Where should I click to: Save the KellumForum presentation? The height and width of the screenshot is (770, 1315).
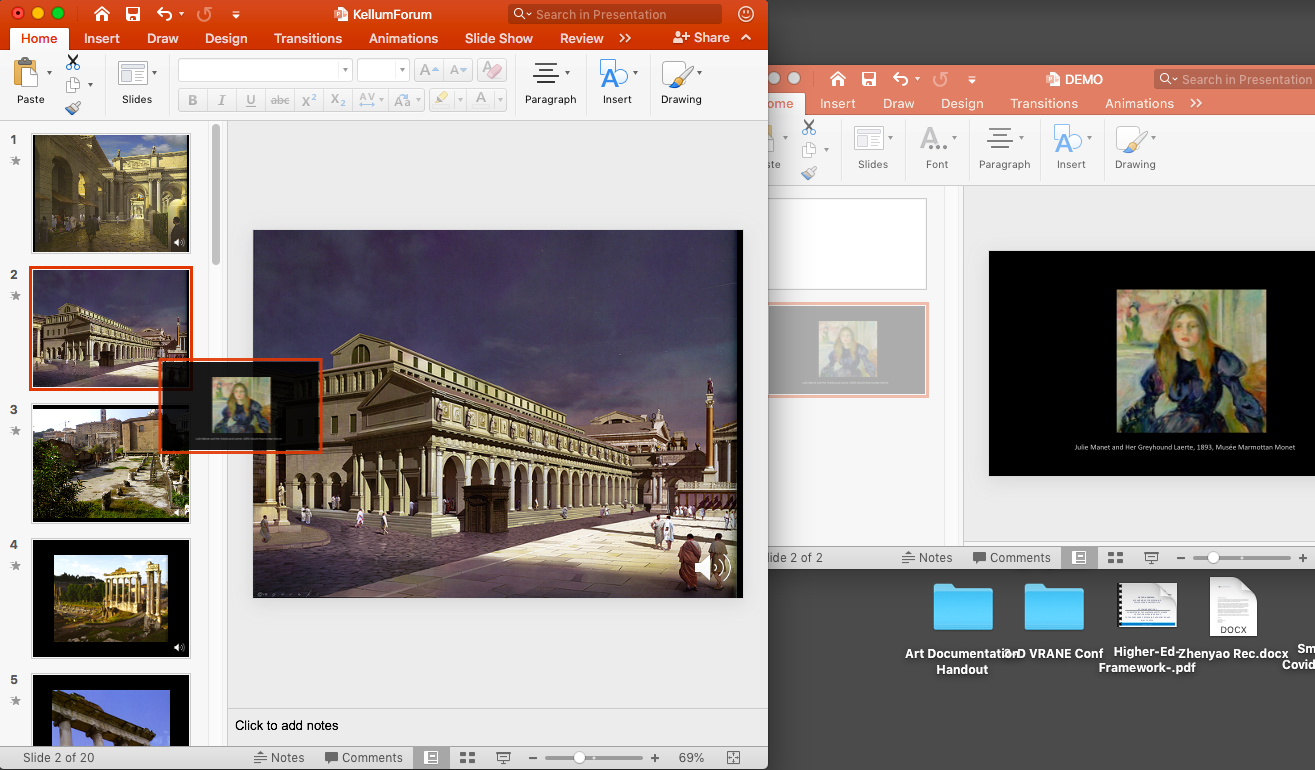click(x=133, y=14)
